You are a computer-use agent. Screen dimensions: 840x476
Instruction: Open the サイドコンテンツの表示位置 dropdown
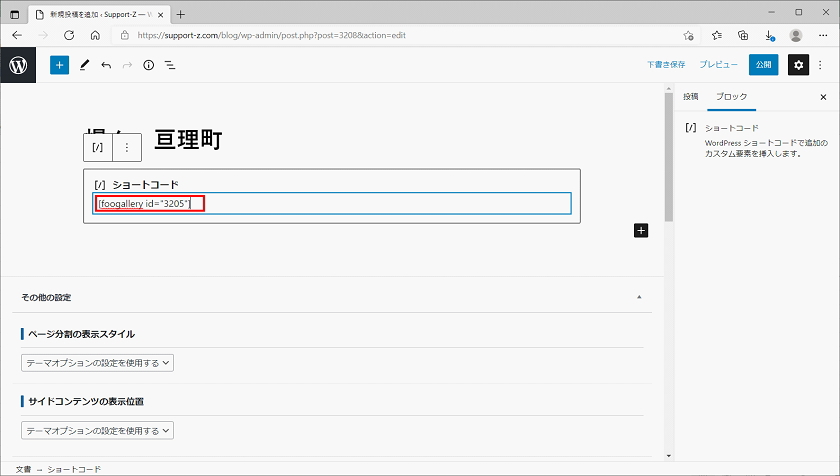coord(97,431)
